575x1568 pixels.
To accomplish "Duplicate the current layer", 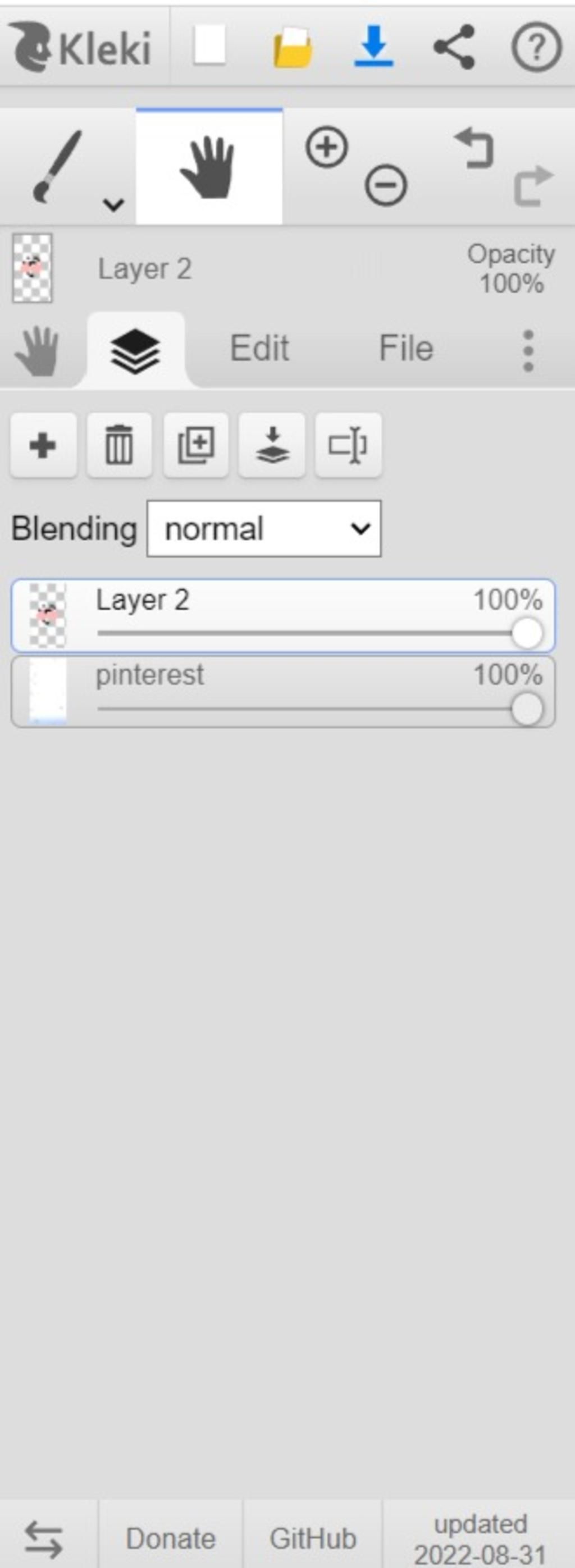I will click(195, 445).
